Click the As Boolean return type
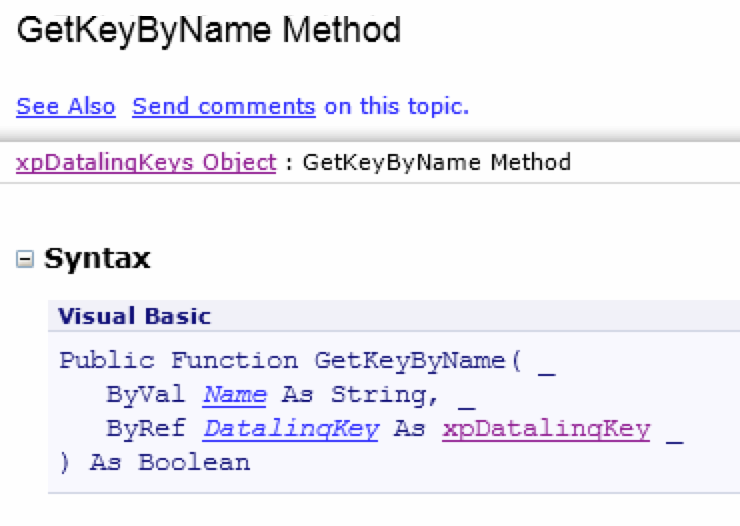This screenshot has height=526, width=740. [x=169, y=463]
